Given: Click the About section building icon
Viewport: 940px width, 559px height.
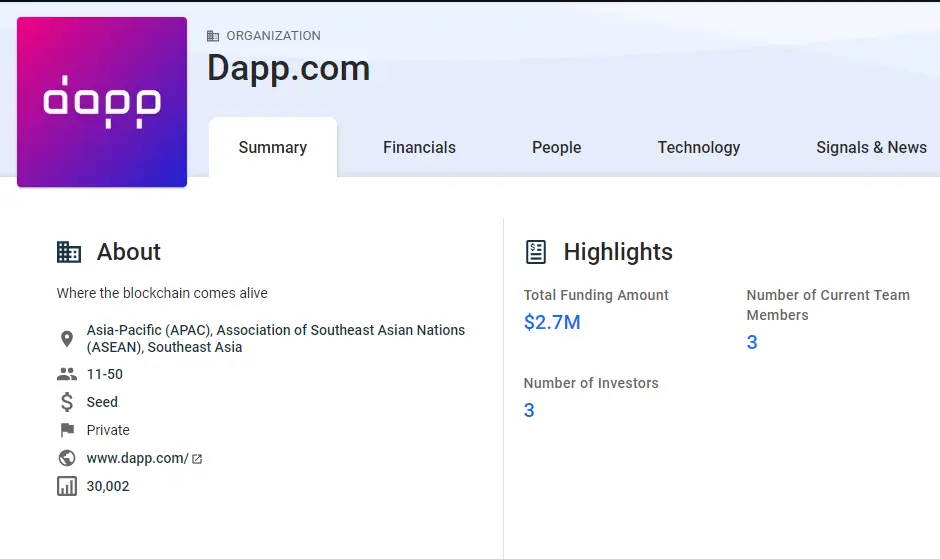Looking at the screenshot, I should click(69, 252).
